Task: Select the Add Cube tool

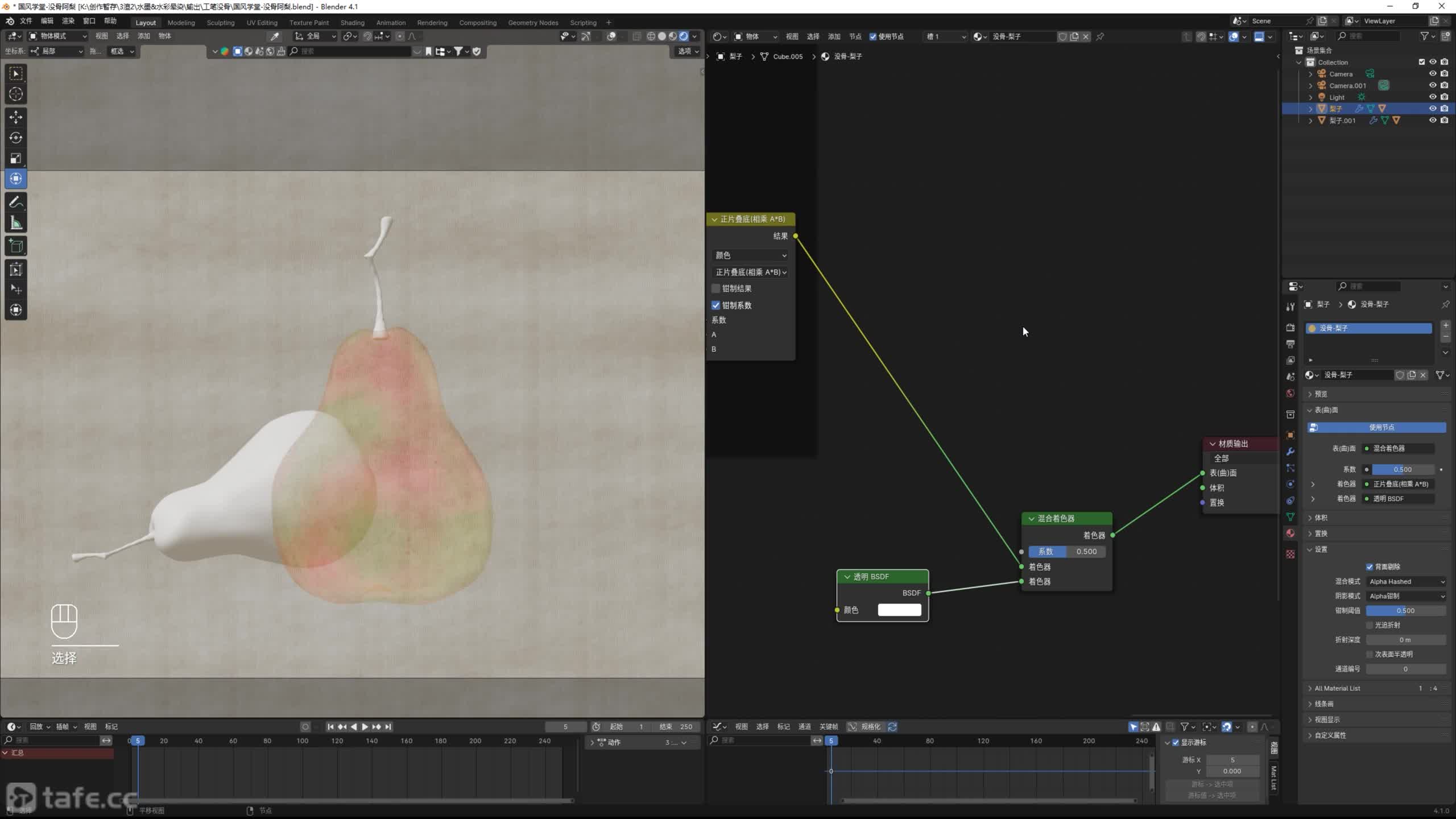Action: click(16, 246)
